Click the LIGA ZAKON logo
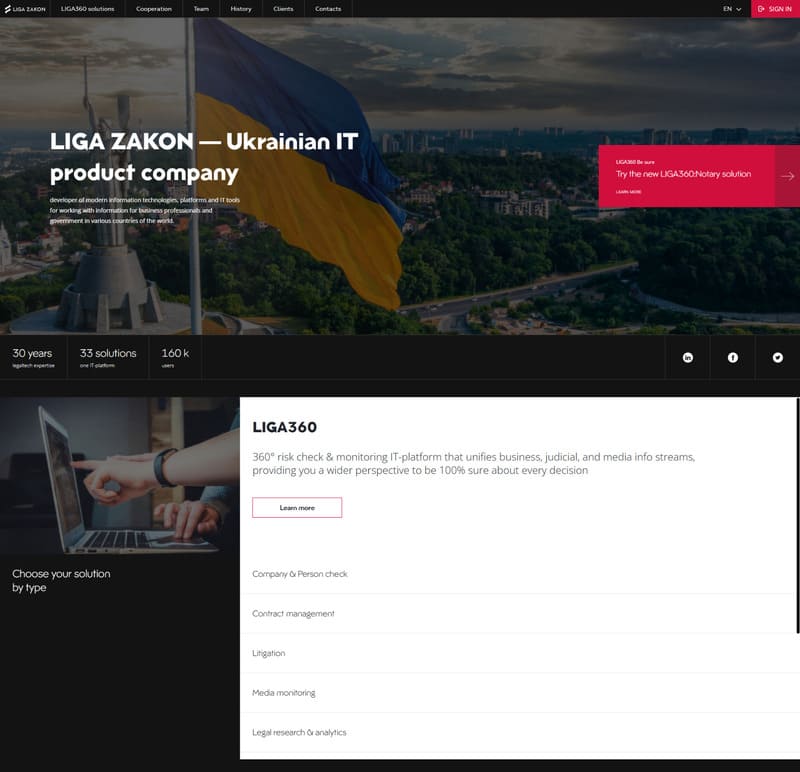800x772 pixels. pyautogui.click(x=25, y=9)
